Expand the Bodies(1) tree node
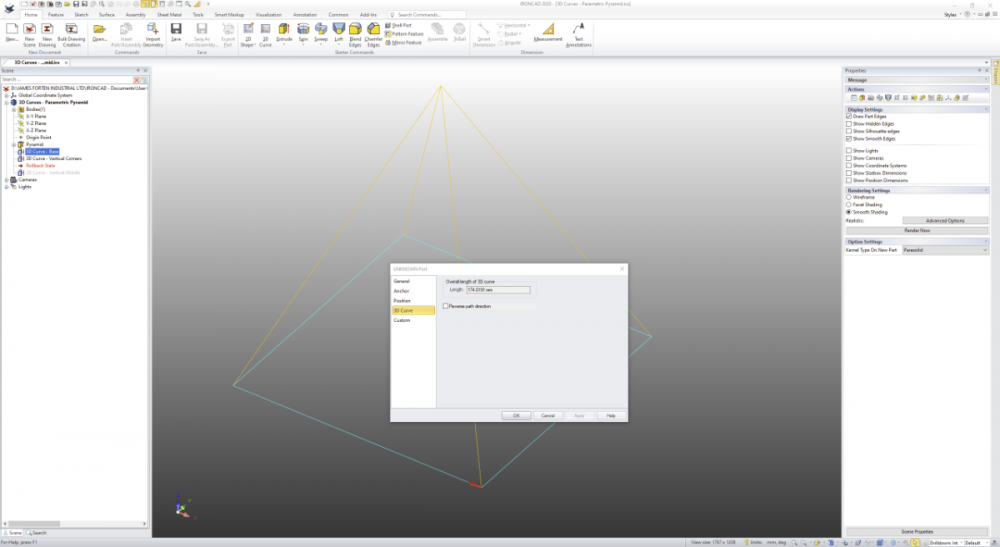 pyautogui.click(x=13, y=109)
